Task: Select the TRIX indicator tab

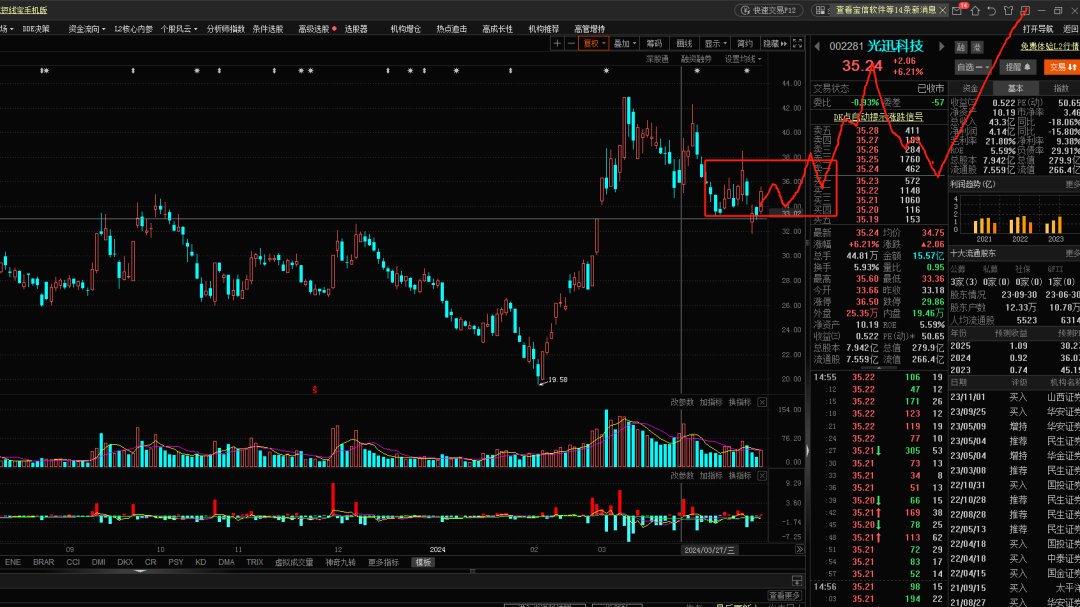Action: (x=254, y=562)
